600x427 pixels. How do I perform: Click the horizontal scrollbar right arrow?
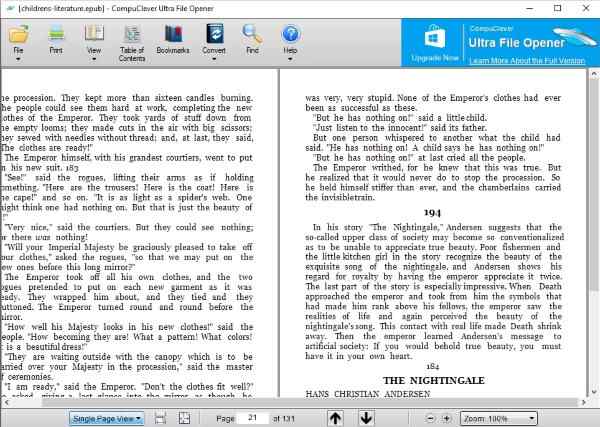[584, 402]
